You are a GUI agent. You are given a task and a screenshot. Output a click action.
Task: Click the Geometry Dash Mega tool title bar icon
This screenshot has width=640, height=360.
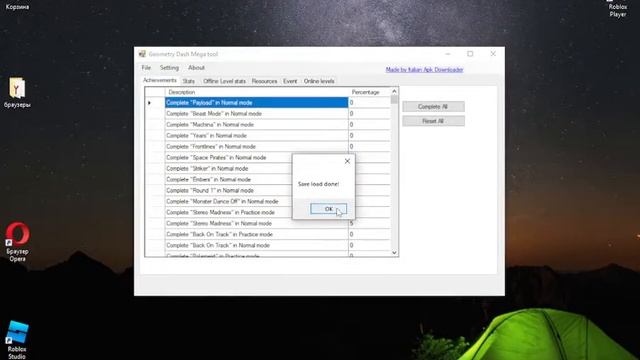click(x=142, y=54)
